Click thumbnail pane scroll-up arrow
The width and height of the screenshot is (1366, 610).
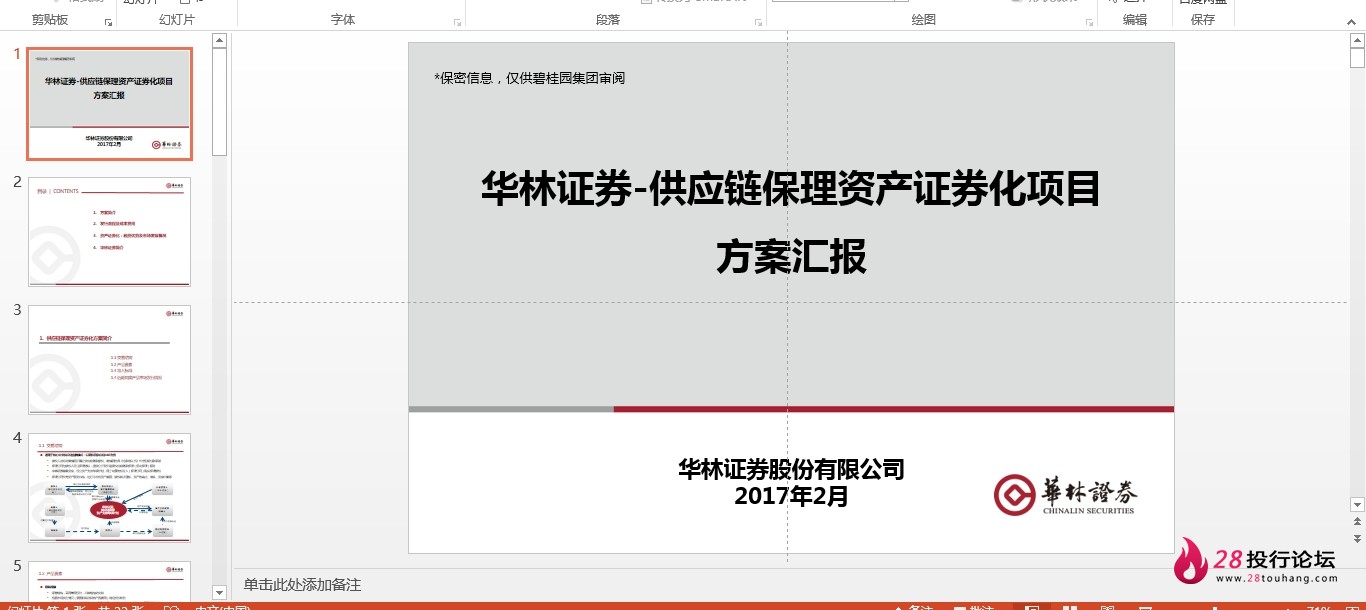(220, 41)
